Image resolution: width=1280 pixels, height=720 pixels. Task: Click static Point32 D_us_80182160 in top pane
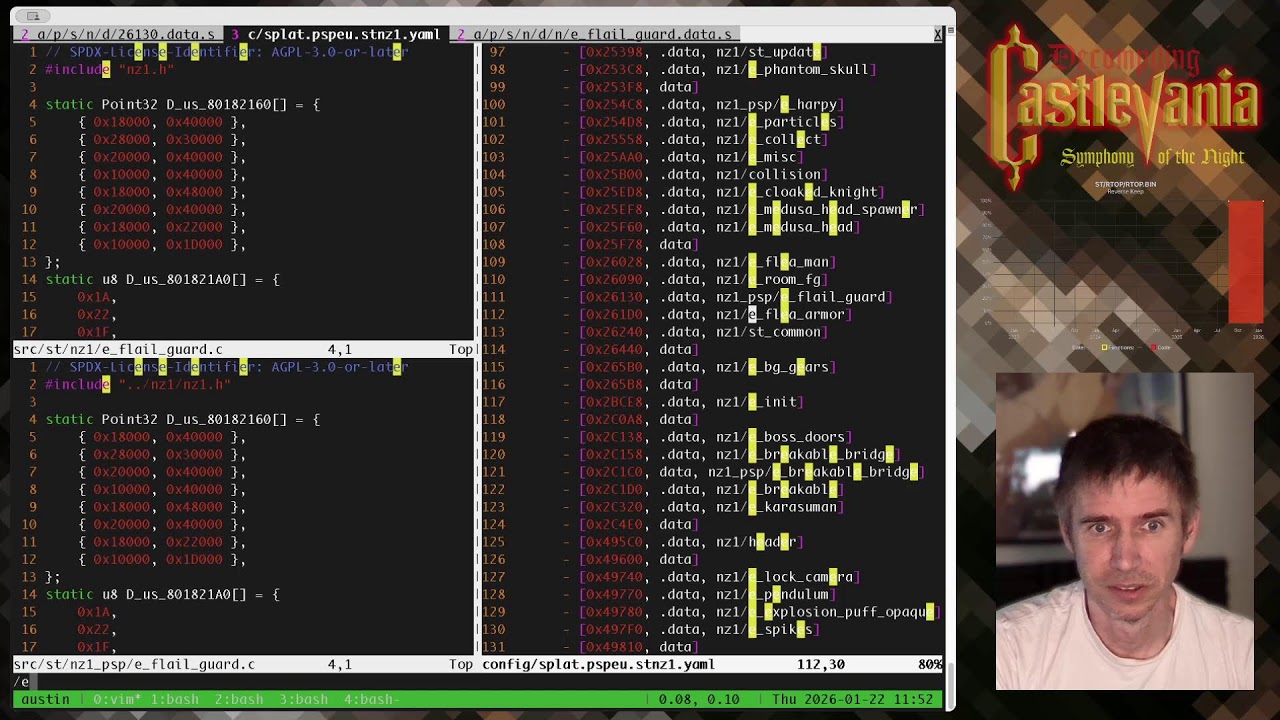pyautogui.click(x=183, y=104)
